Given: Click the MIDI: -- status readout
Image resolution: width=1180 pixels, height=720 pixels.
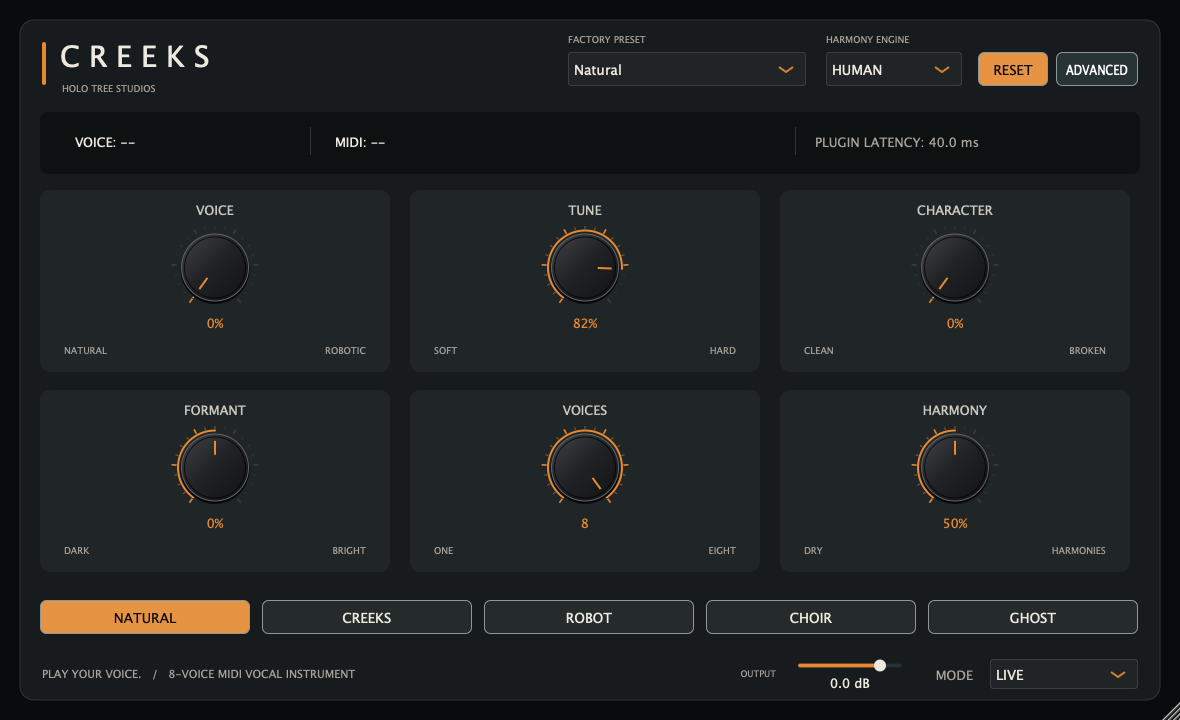Looking at the screenshot, I should 360,142.
